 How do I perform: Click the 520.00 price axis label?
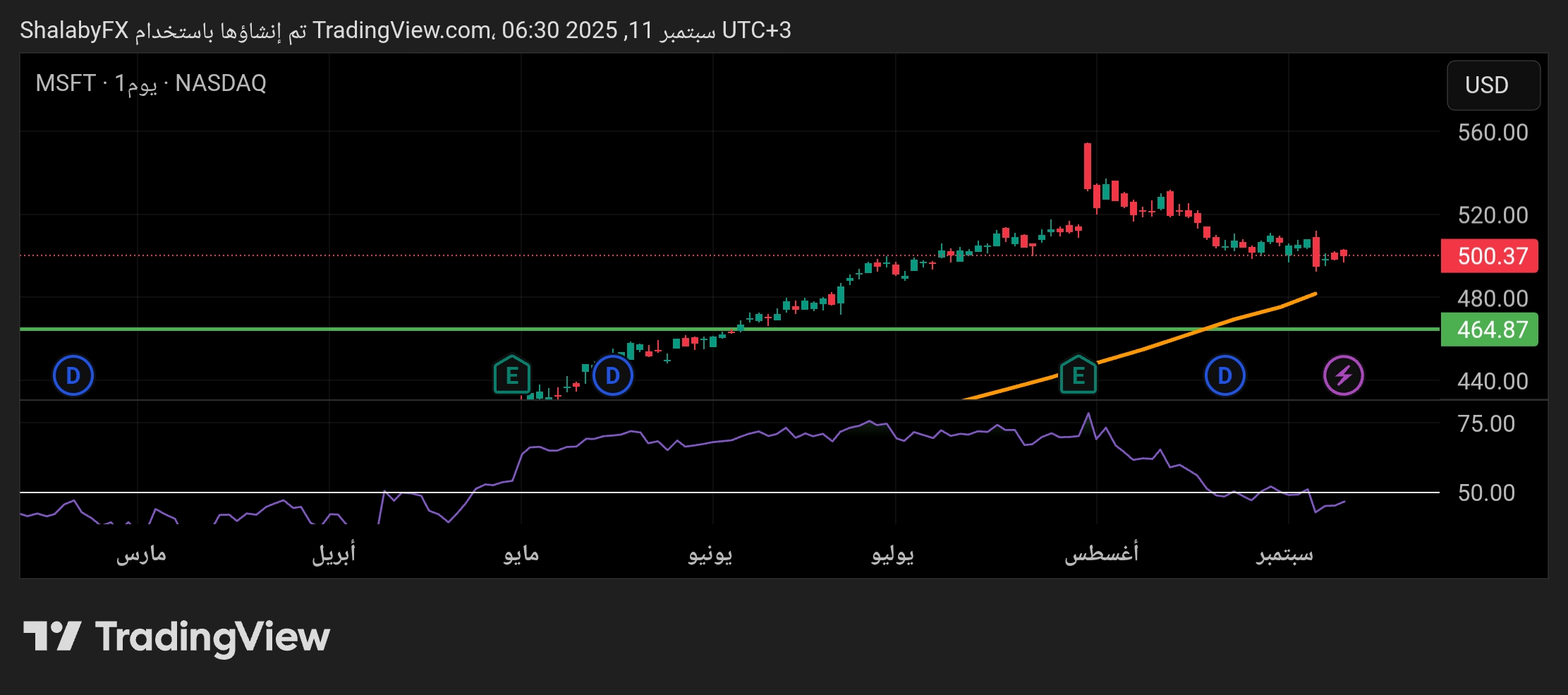tap(1493, 215)
